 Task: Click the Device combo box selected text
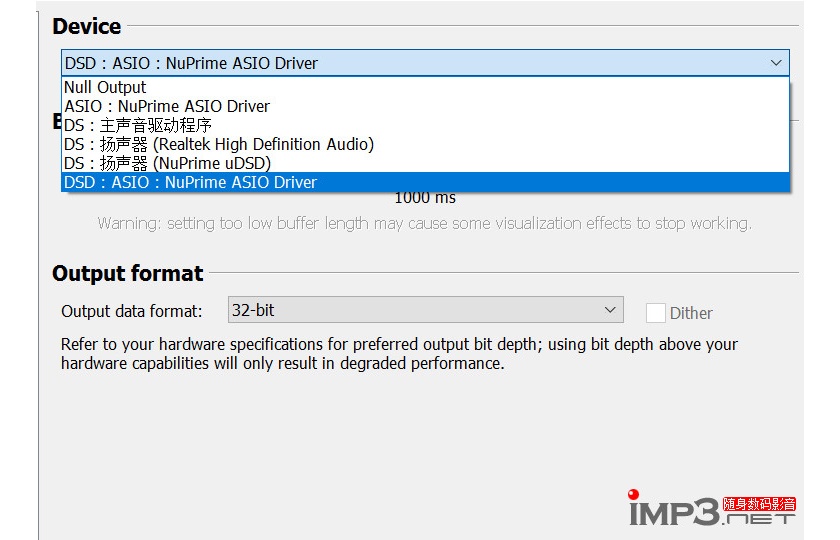click(x=191, y=63)
